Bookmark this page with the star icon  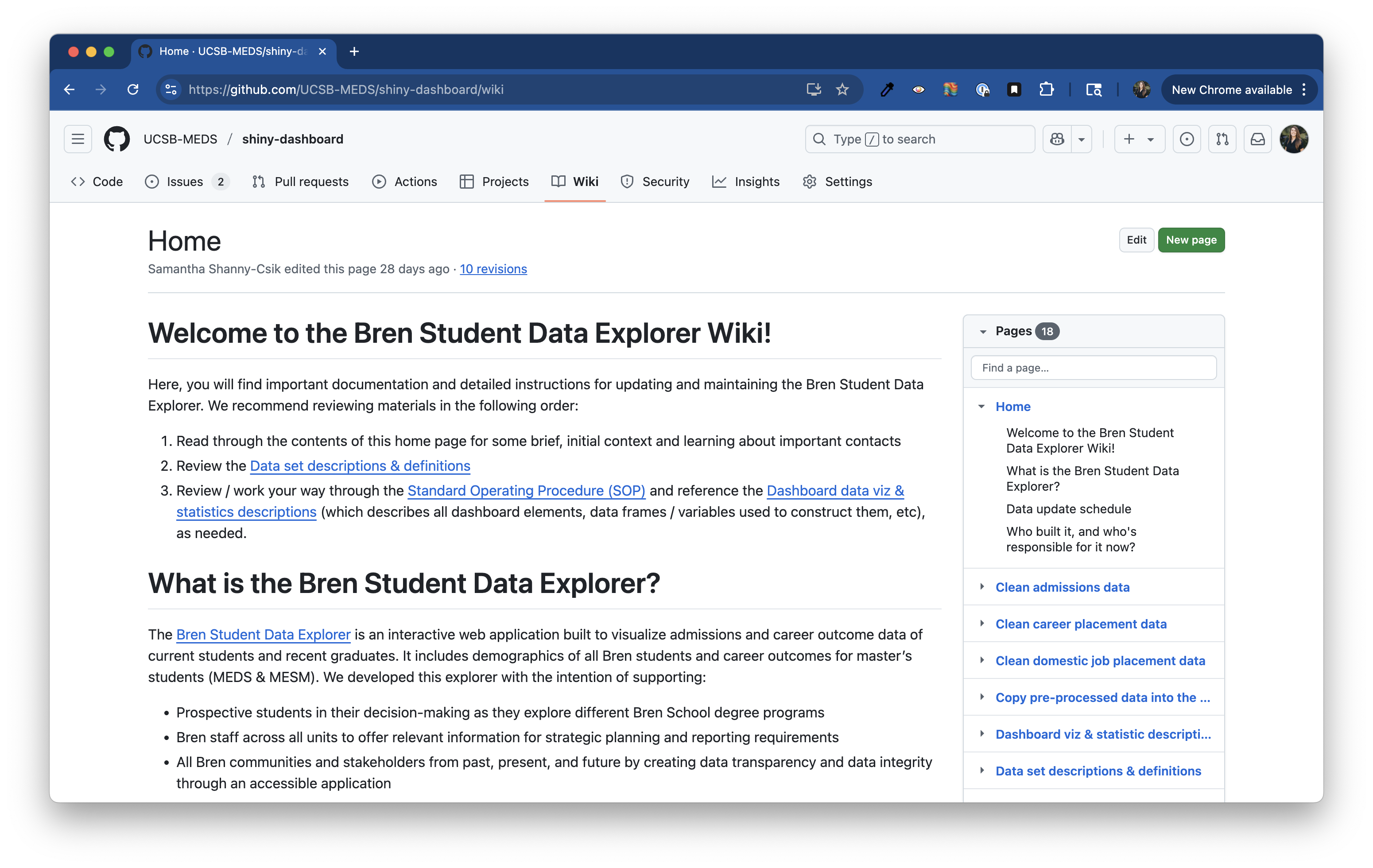click(x=842, y=89)
